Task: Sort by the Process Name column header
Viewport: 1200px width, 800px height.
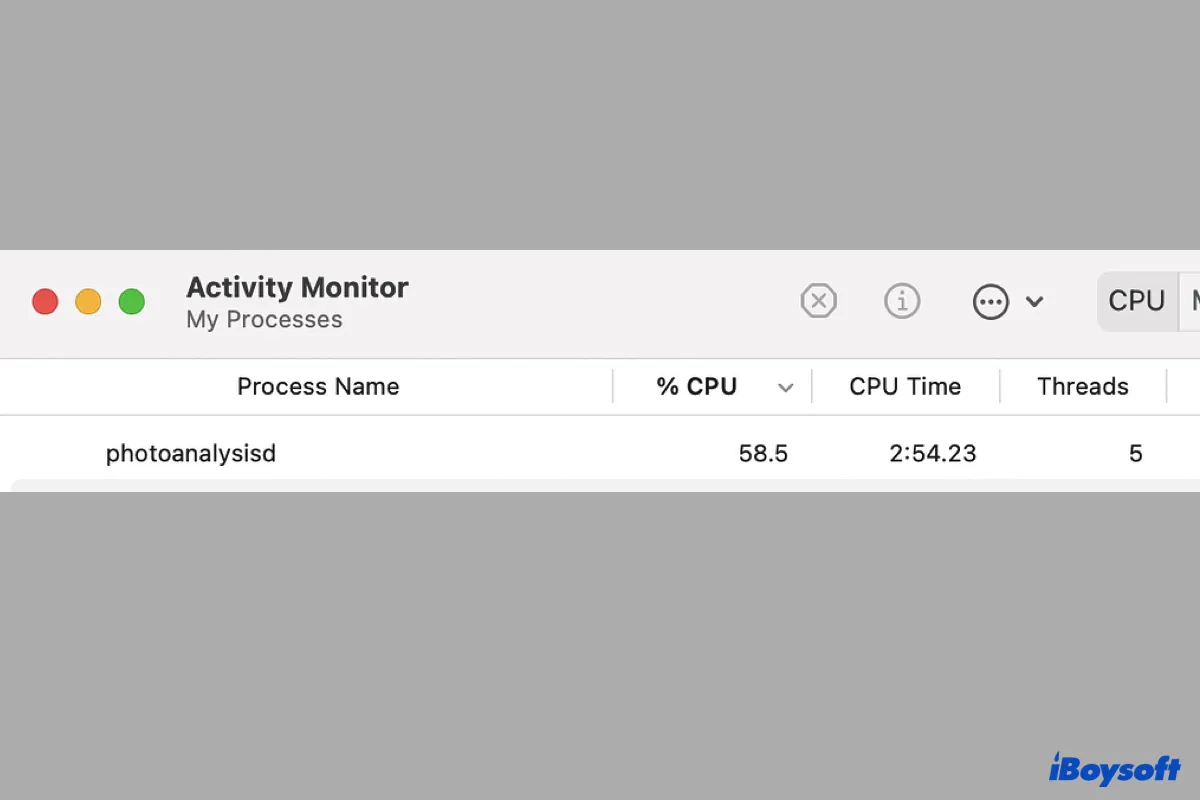Action: [x=318, y=387]
